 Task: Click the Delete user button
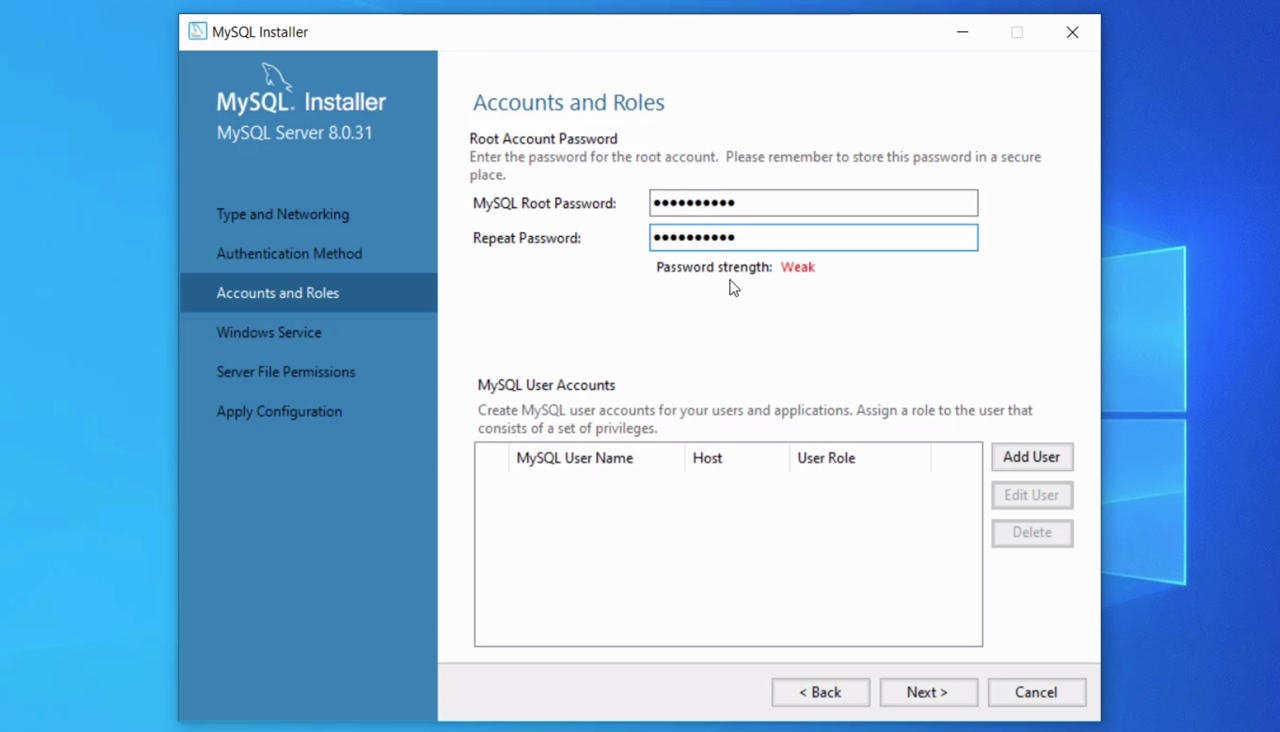1031,533
